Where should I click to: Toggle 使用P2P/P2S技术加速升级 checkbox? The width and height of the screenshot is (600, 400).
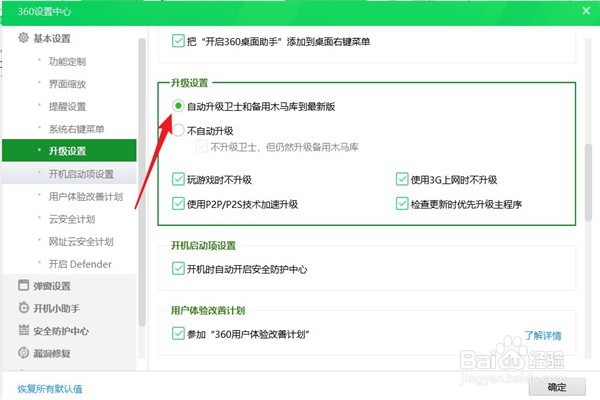pyautogui.click(x=178, y=204)
